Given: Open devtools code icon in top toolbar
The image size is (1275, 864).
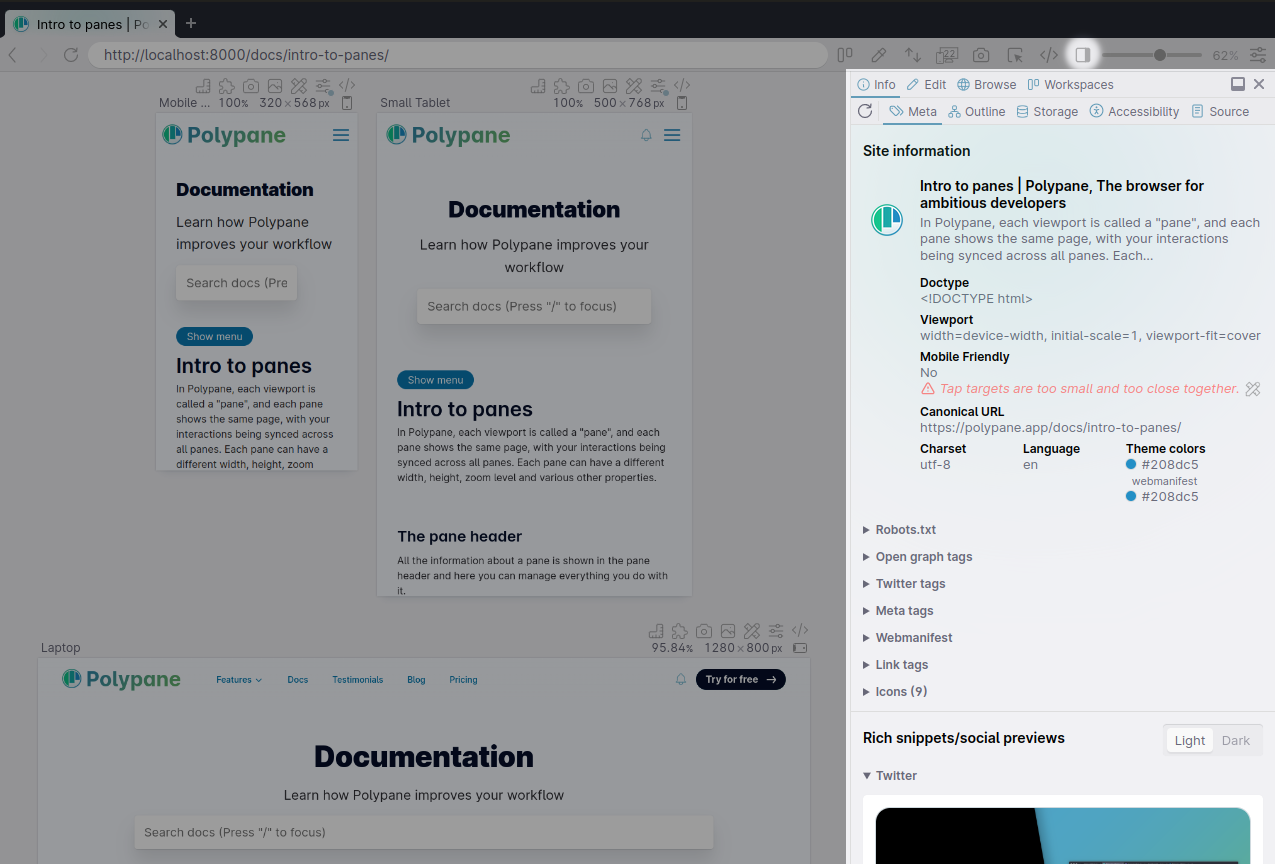Looking at the screenshot, I should pyautogui.click(x=1049, y=55).
